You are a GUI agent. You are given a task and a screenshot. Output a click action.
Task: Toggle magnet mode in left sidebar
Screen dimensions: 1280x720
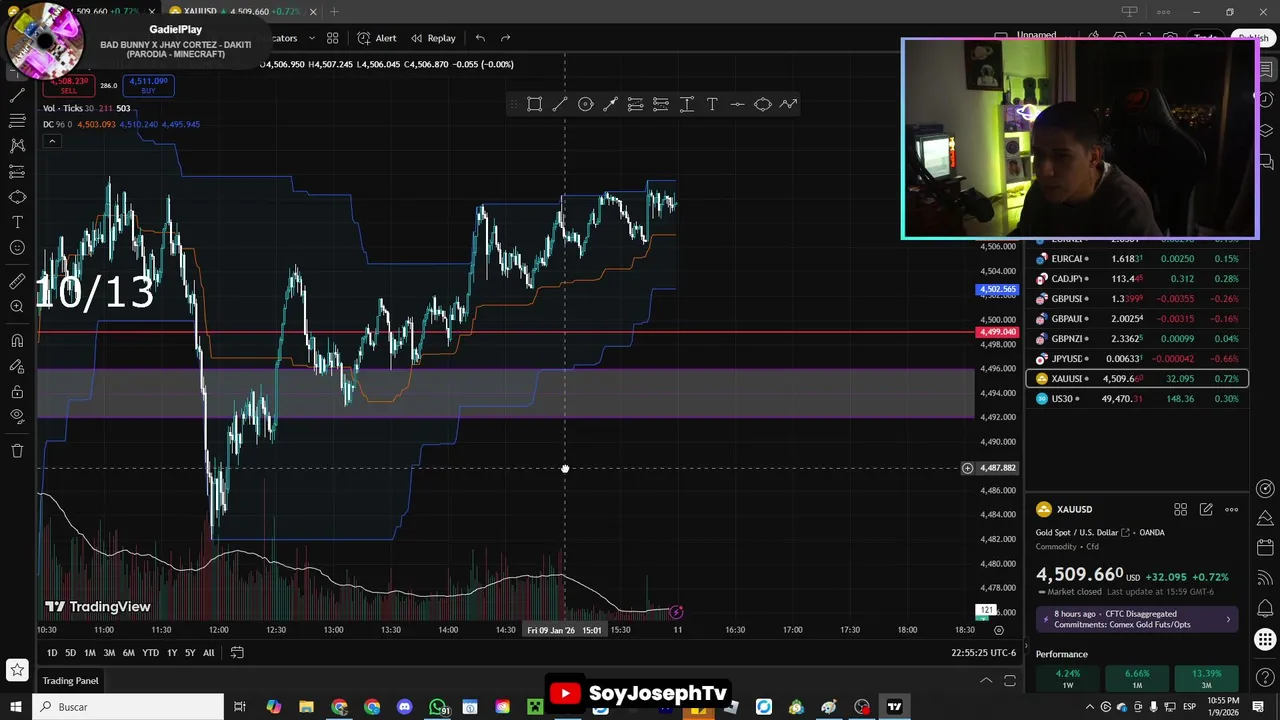(x=17, y=341)
